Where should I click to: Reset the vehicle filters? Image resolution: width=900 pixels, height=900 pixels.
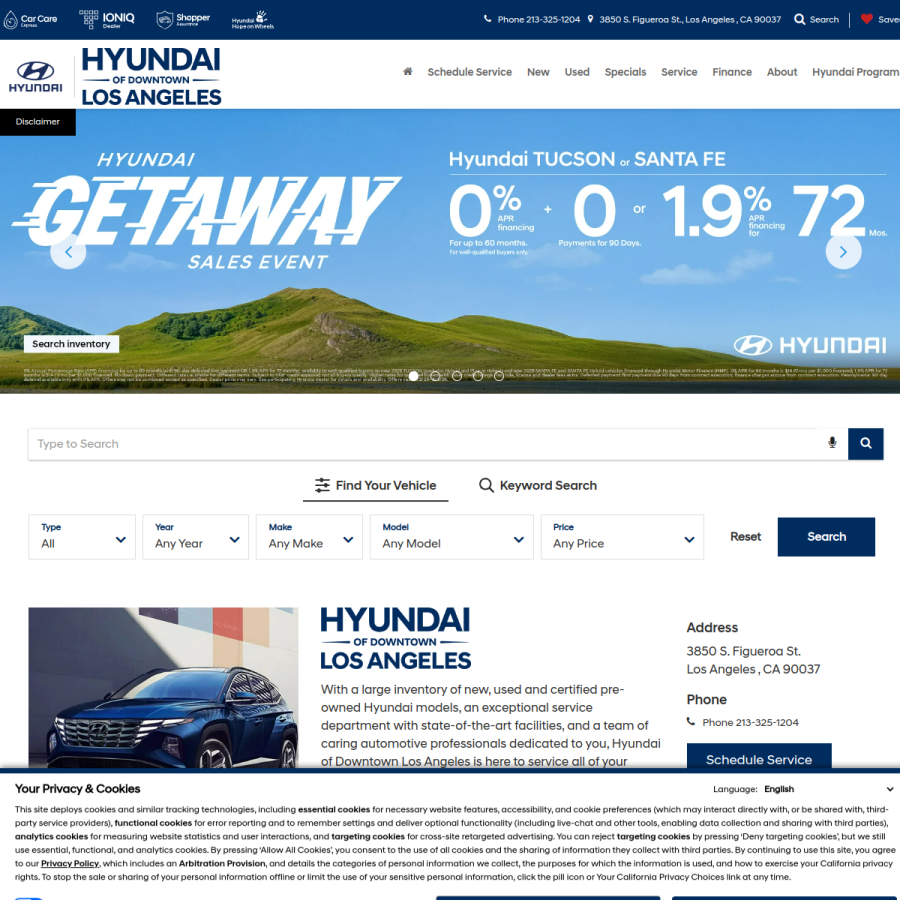[745, 537]
